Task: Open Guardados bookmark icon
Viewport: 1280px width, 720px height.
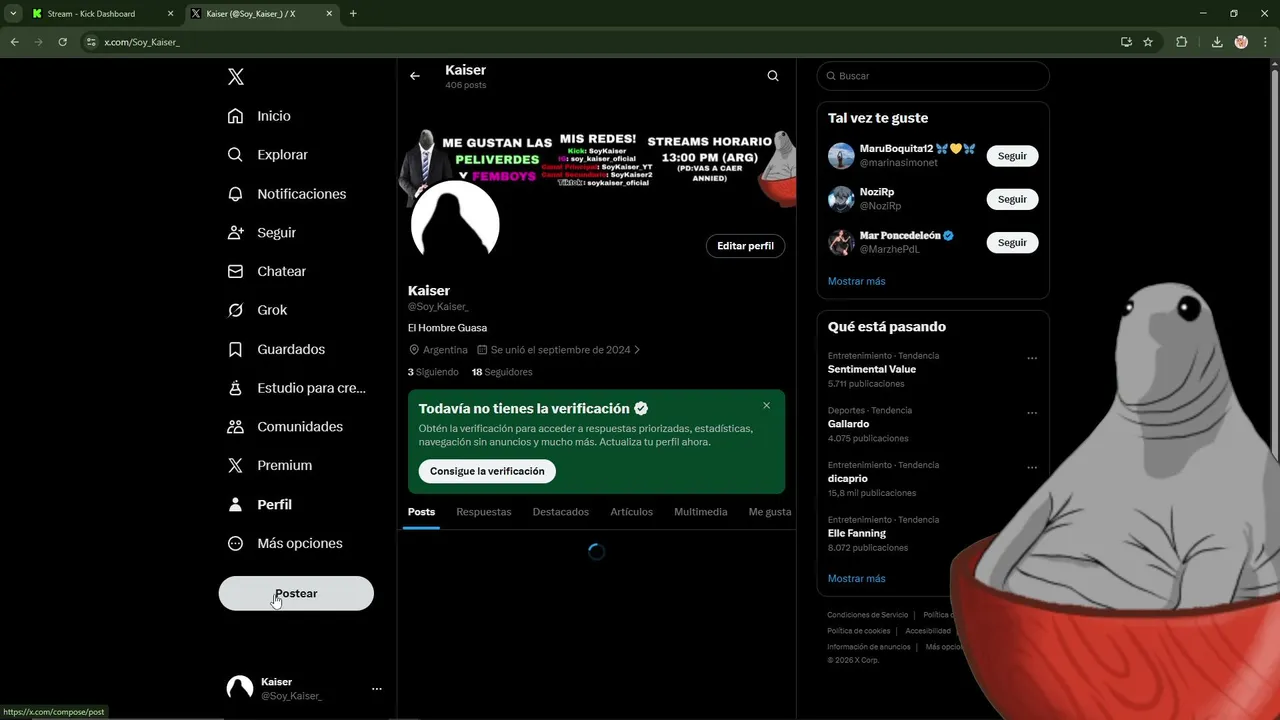Action: (x=235, y=349)
